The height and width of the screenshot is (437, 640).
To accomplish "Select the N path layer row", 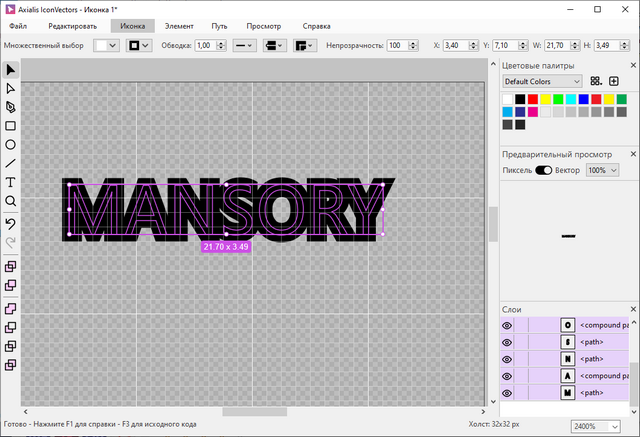I will pos(565,359).
